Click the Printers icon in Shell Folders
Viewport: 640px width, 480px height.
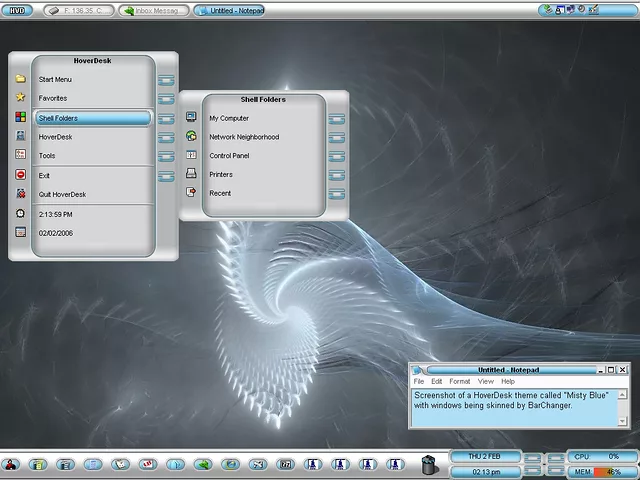tap(191, 174)
